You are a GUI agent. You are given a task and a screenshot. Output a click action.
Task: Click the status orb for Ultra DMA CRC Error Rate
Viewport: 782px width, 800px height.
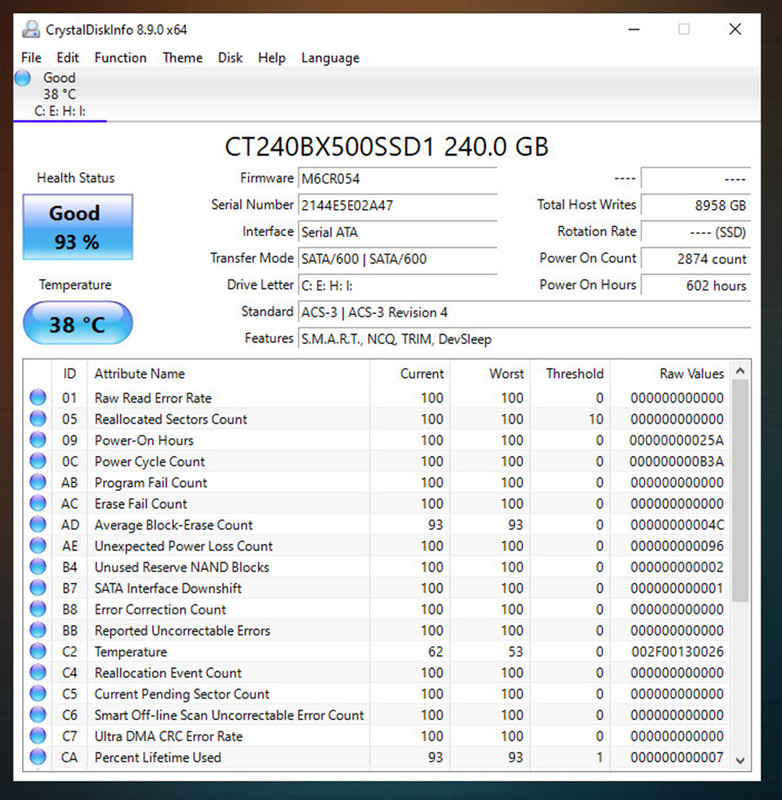coord(38,736)
